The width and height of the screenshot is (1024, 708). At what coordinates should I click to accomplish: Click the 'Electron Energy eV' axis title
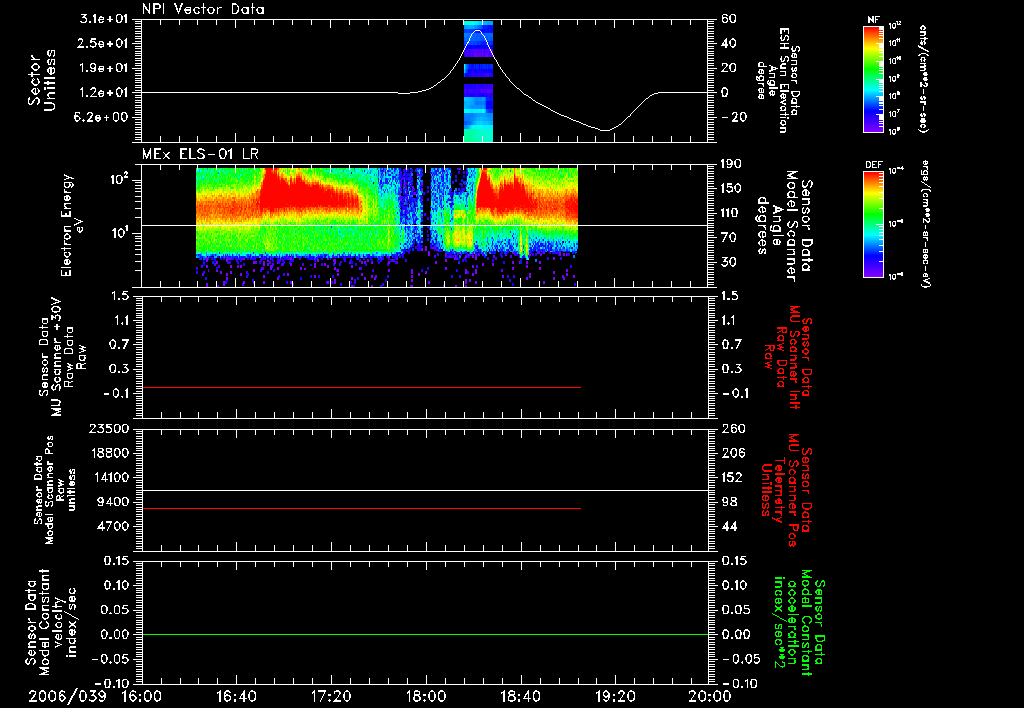73,225
